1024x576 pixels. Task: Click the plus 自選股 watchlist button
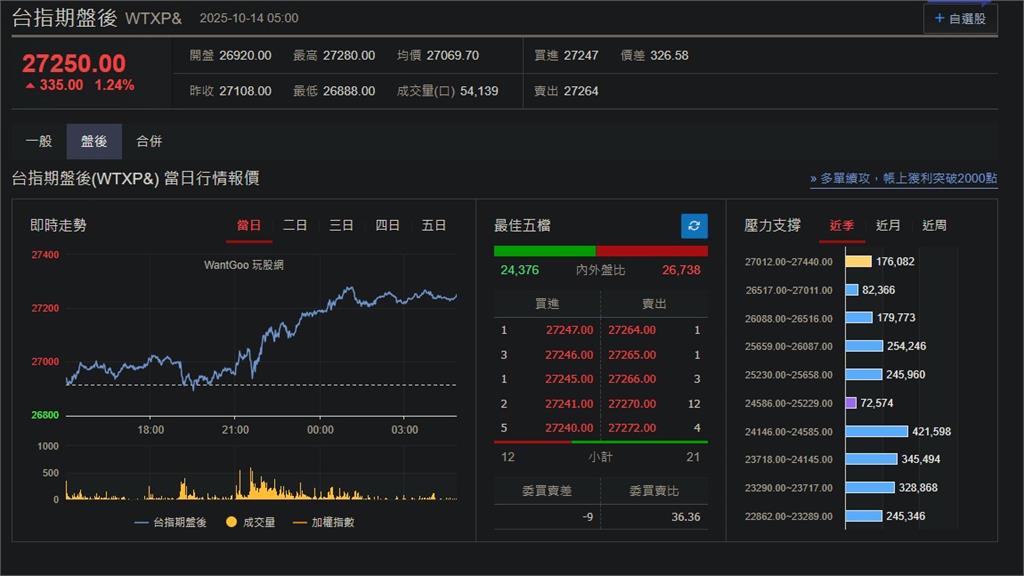point(960,18)
